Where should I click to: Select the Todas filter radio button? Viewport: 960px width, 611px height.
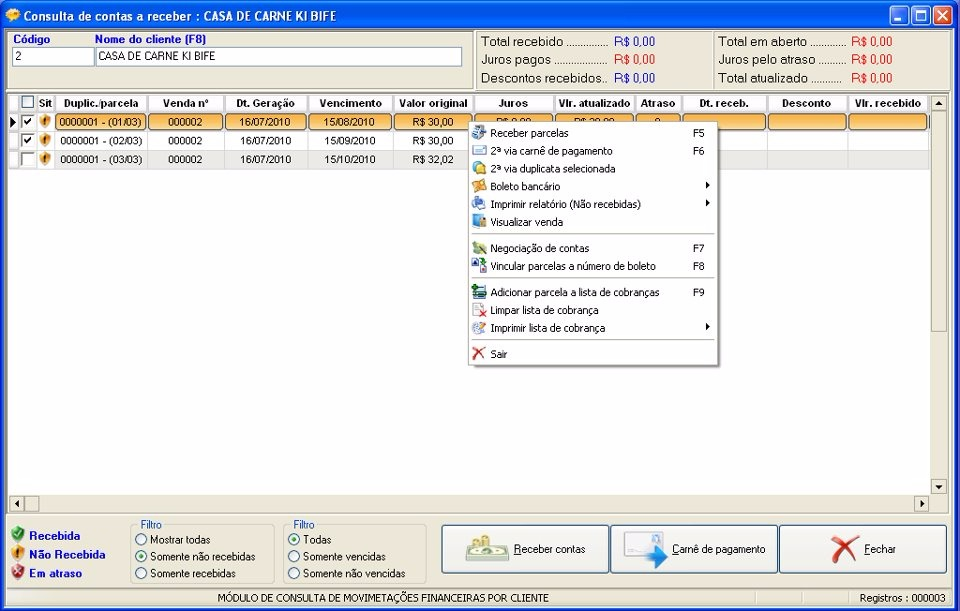(294, 539)
